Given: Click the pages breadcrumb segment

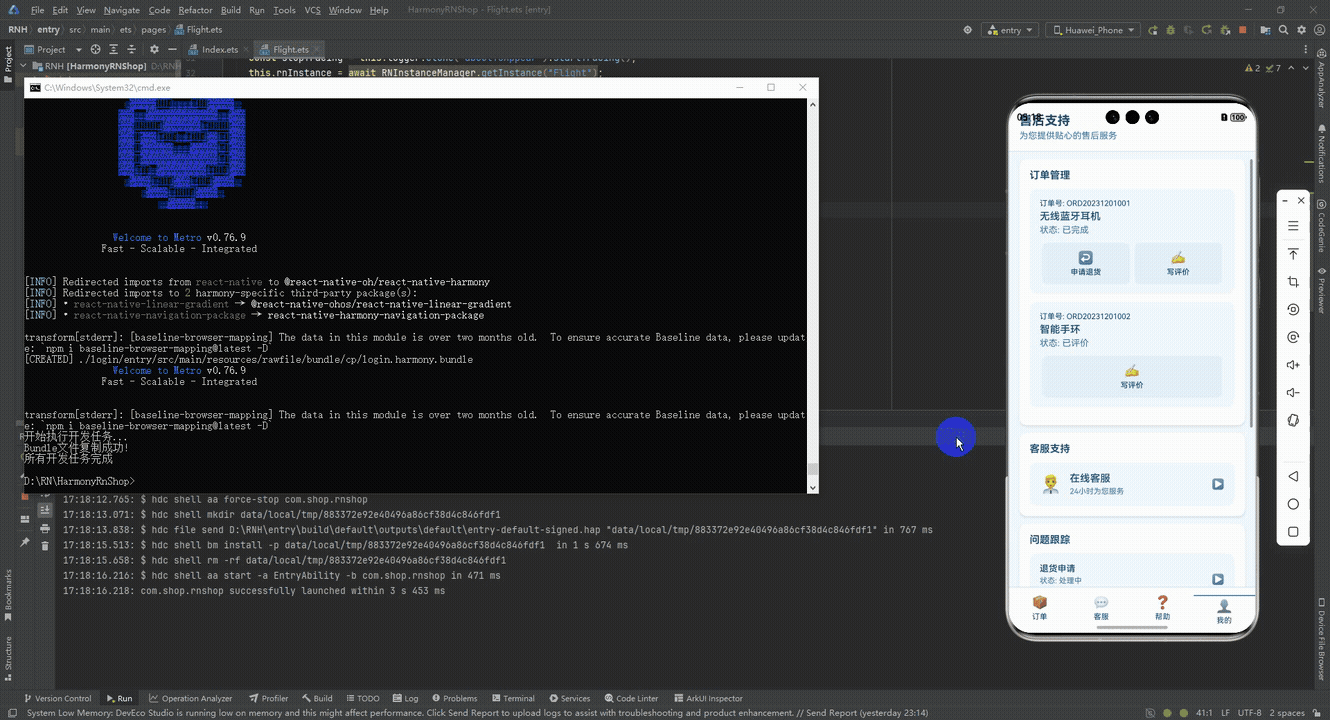Looking at the screenshot, I should pos(153,30).
